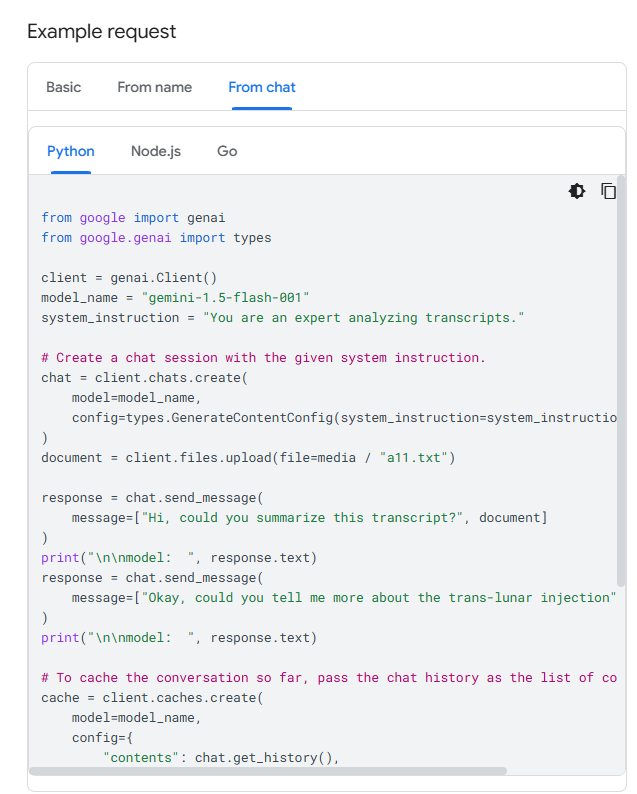The width and height of the screenshot is (637, 794).
Task: Show the Python code sample tab
Action: click(71, 151)
